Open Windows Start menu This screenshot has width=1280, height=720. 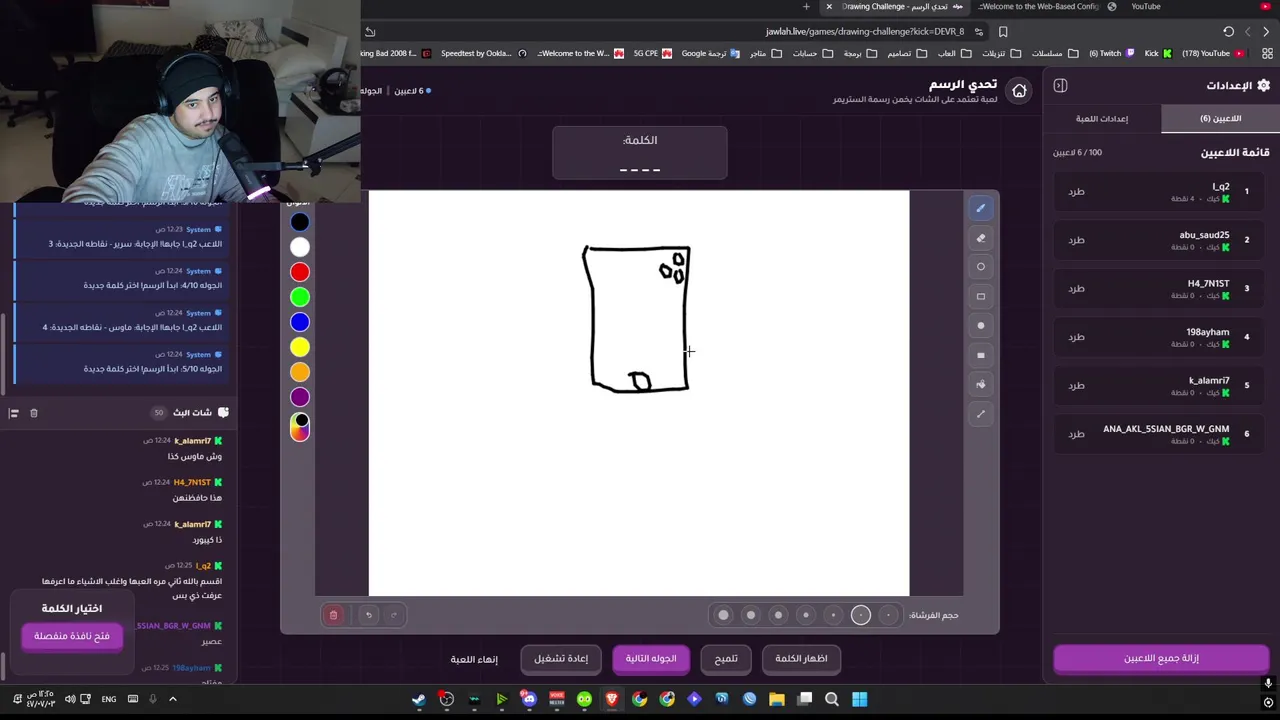tap(859, 699)
